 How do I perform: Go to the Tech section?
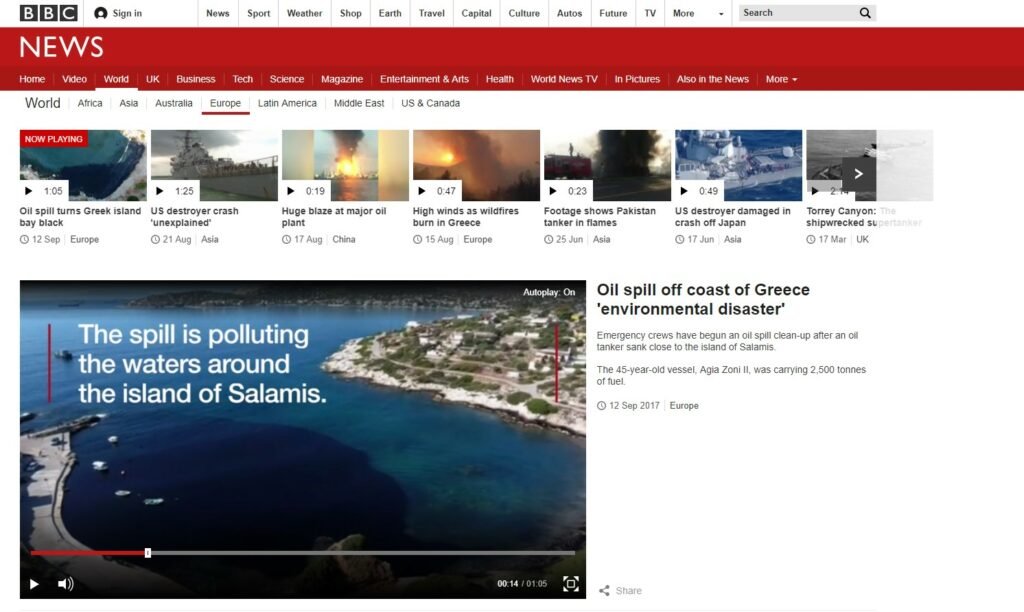242,79
